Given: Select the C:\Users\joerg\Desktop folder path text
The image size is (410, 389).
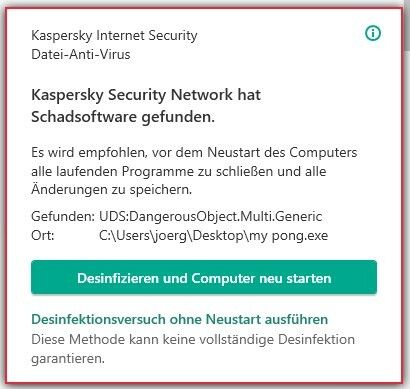Looking at the screenshot, I should 172,236.
